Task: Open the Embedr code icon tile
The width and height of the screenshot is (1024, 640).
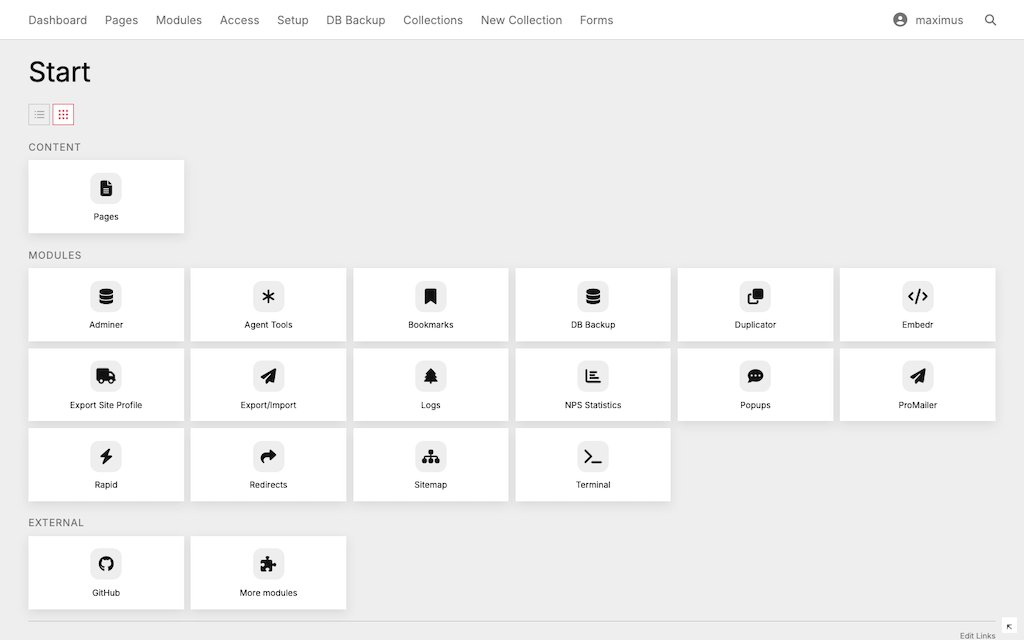Action: click(x=917, y=297)
